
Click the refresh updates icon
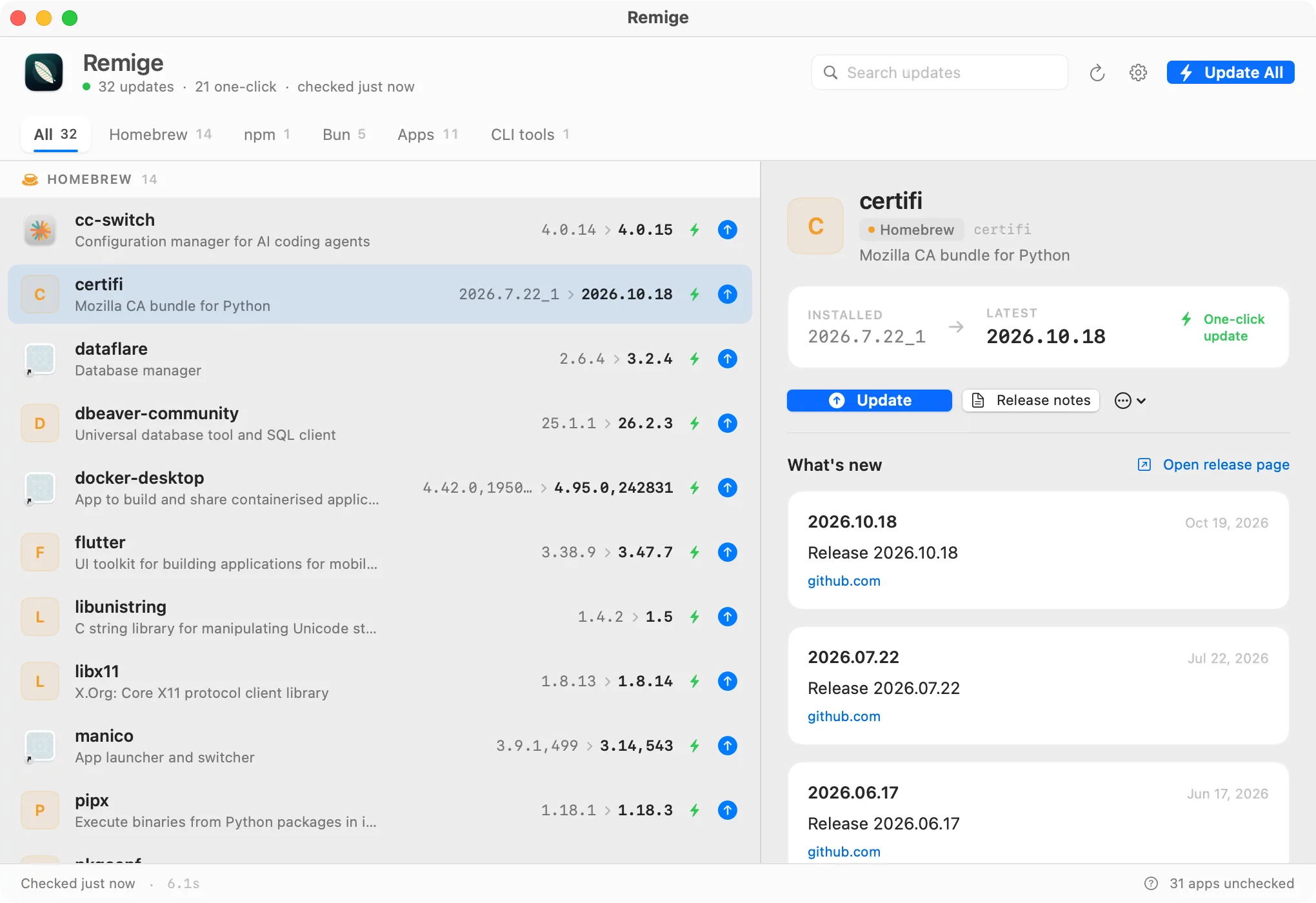[1097, 73]
